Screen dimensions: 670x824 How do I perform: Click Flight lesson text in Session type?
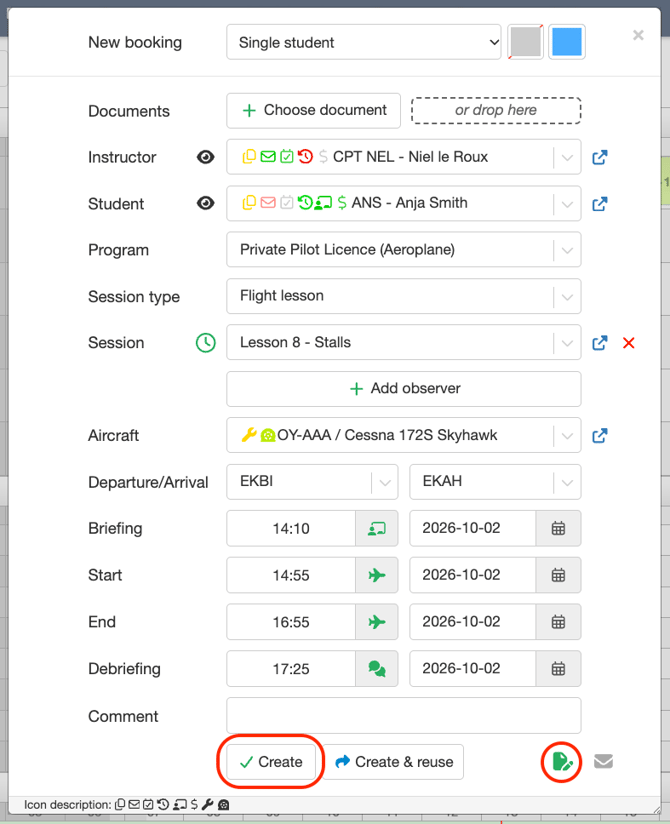(282, 296)
